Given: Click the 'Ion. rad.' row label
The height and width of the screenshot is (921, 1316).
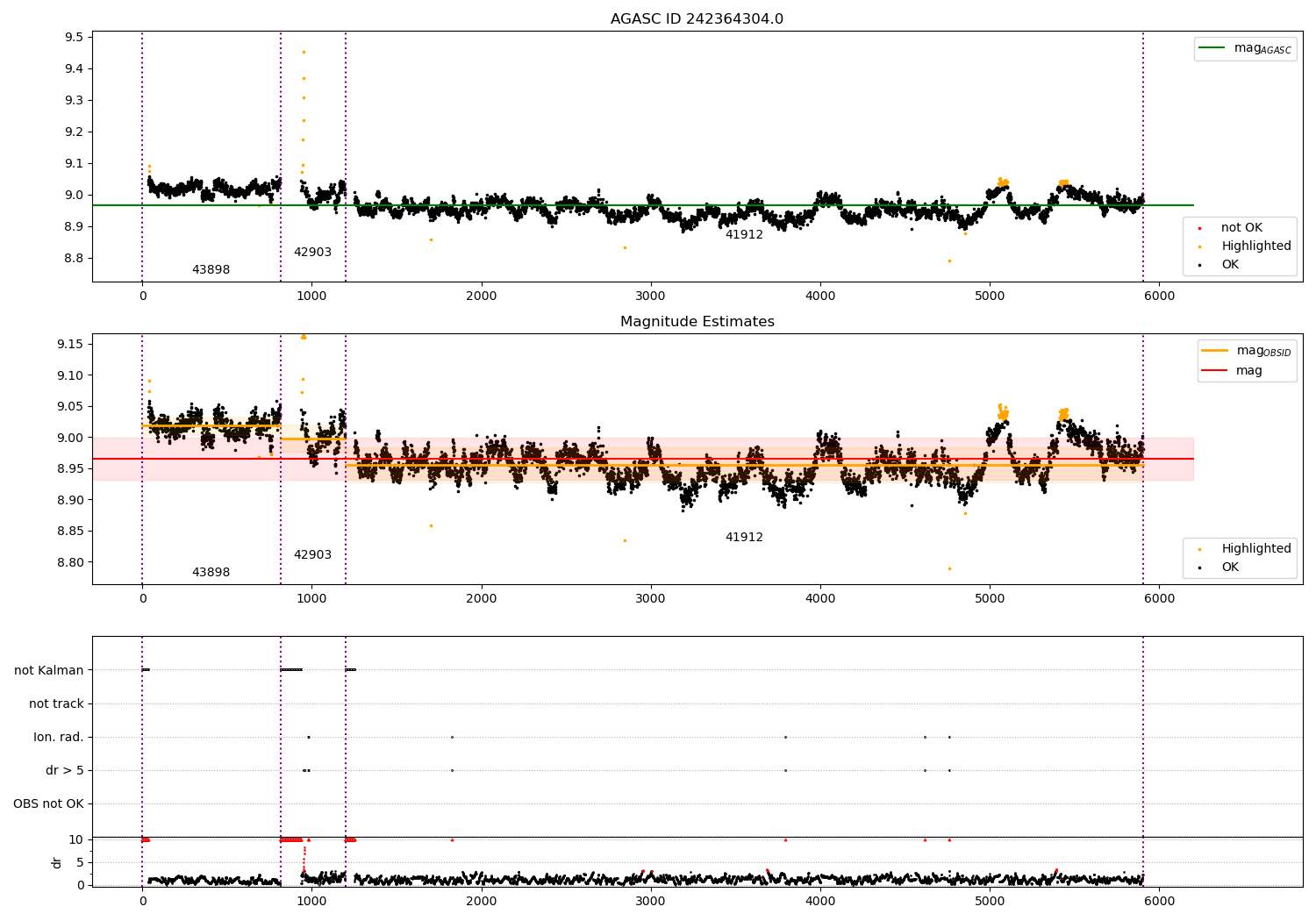Looking at the screenshot, I should (x=59, y=737).
